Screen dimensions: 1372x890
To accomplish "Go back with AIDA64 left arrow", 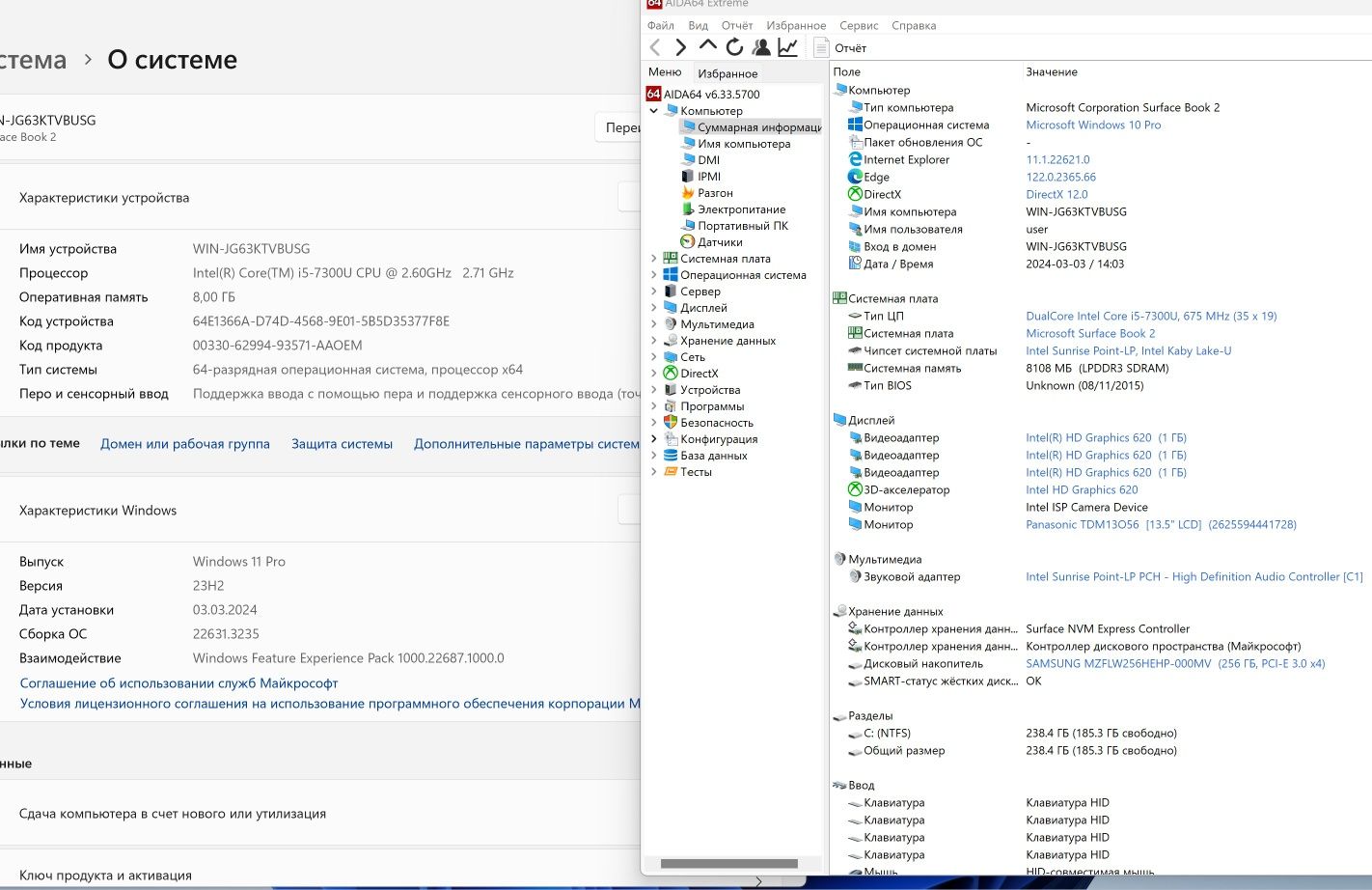I will pyautogui.click(x=656, y=47).
